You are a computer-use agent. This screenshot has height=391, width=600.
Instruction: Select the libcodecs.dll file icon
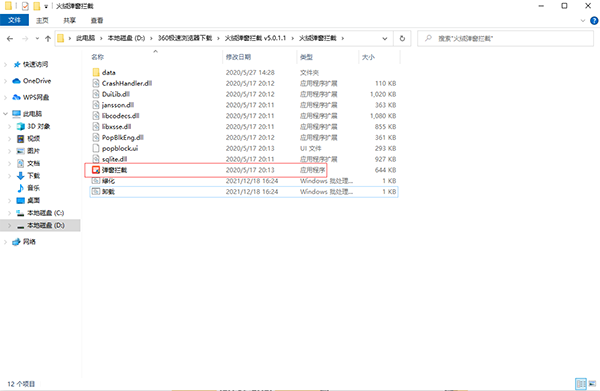[96, 116]
